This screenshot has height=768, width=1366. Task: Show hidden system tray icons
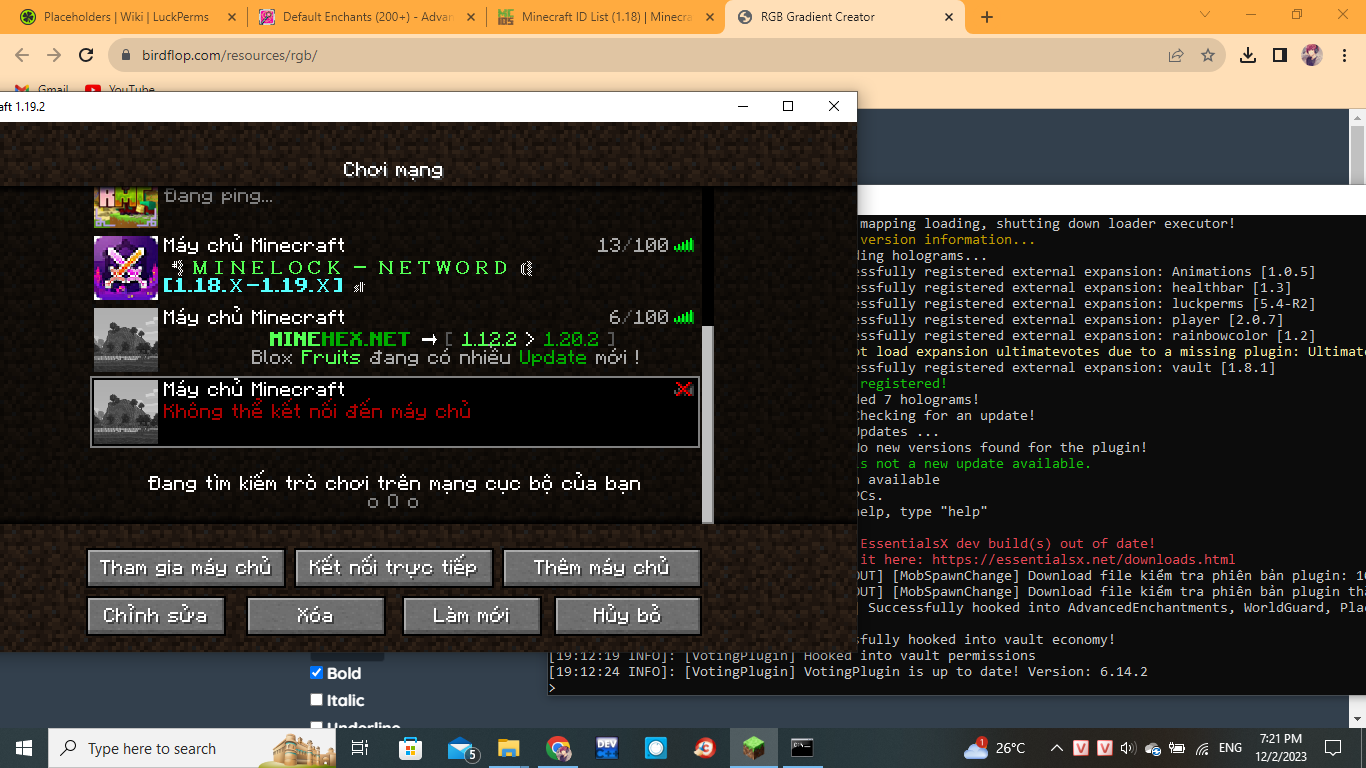tap(1056, 748)
